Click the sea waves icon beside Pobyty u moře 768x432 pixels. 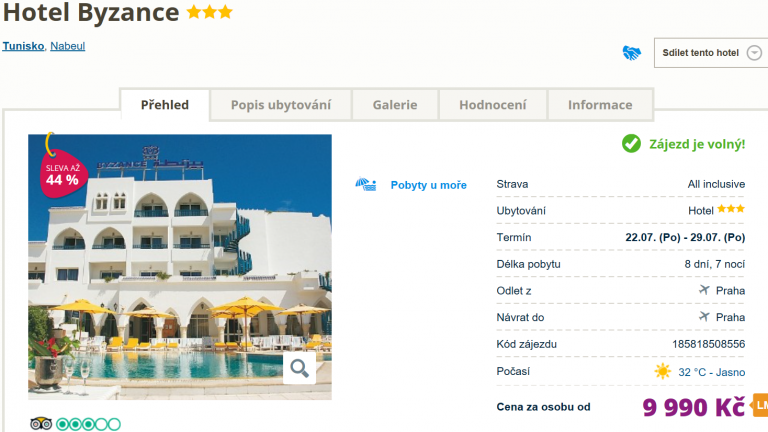click(x=366, y=185)
